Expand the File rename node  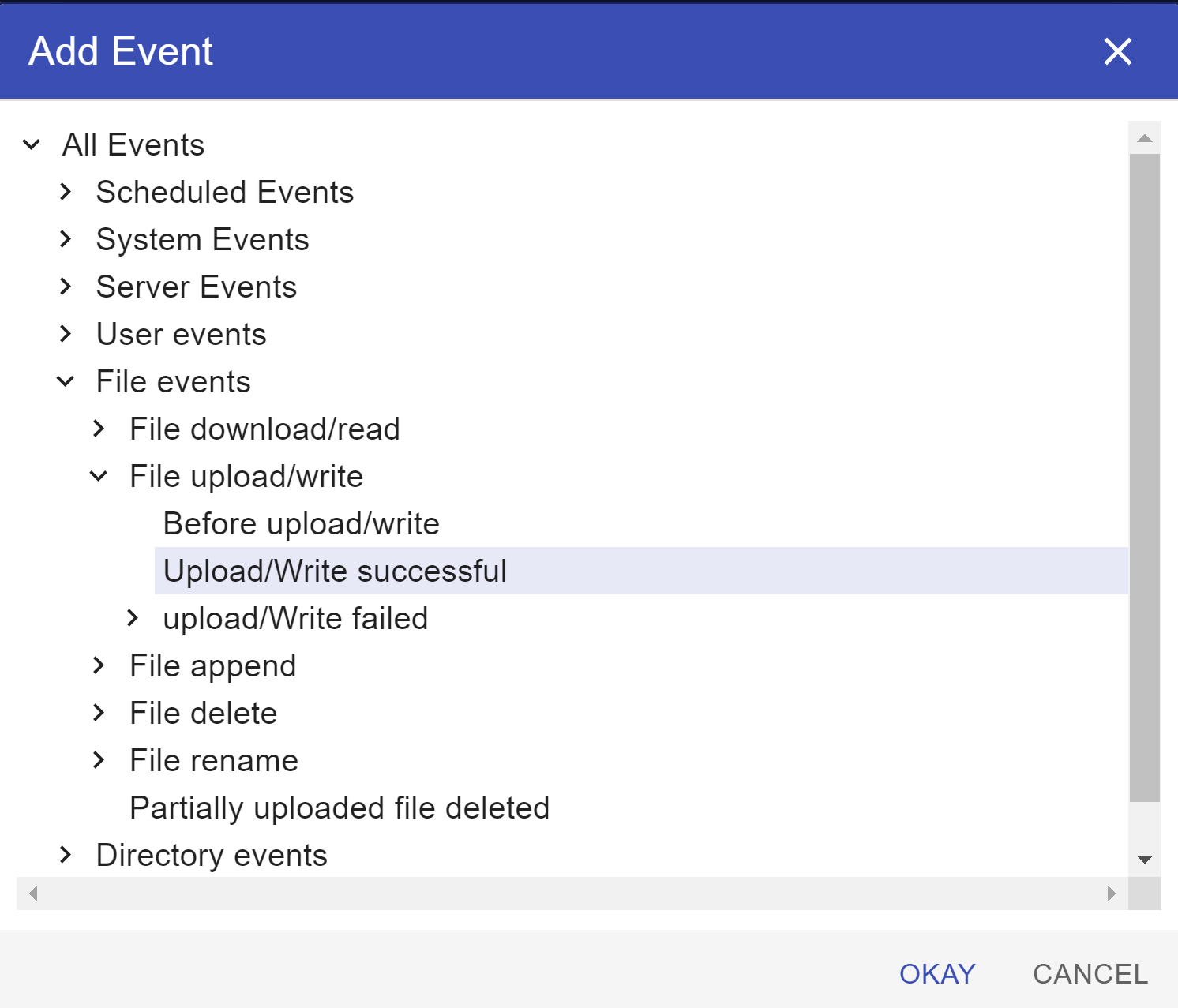tap(99, 761)
